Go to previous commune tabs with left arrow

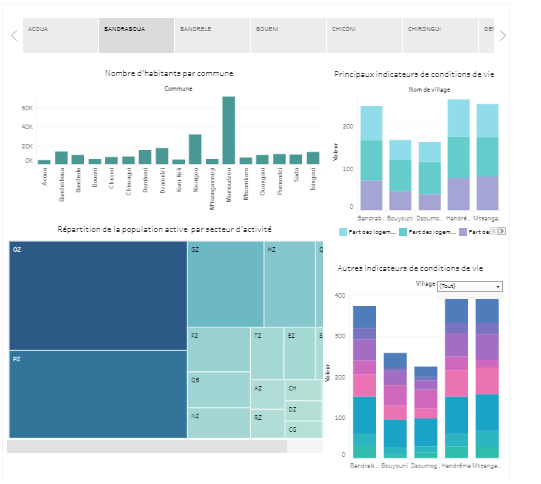click(x=14, y=36)
